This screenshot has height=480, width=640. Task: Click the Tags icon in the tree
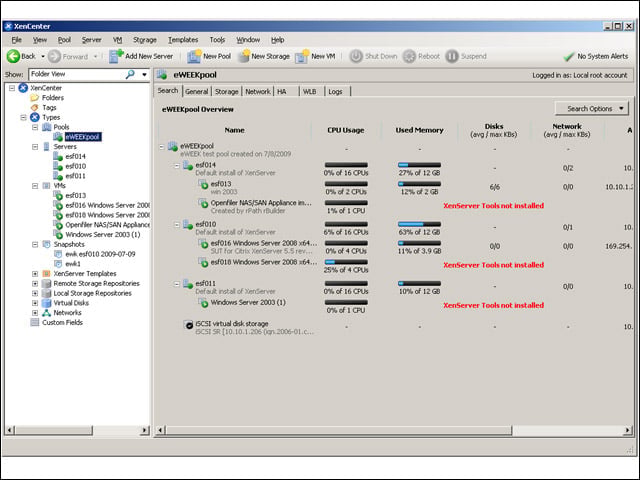[x=35, y=107]
